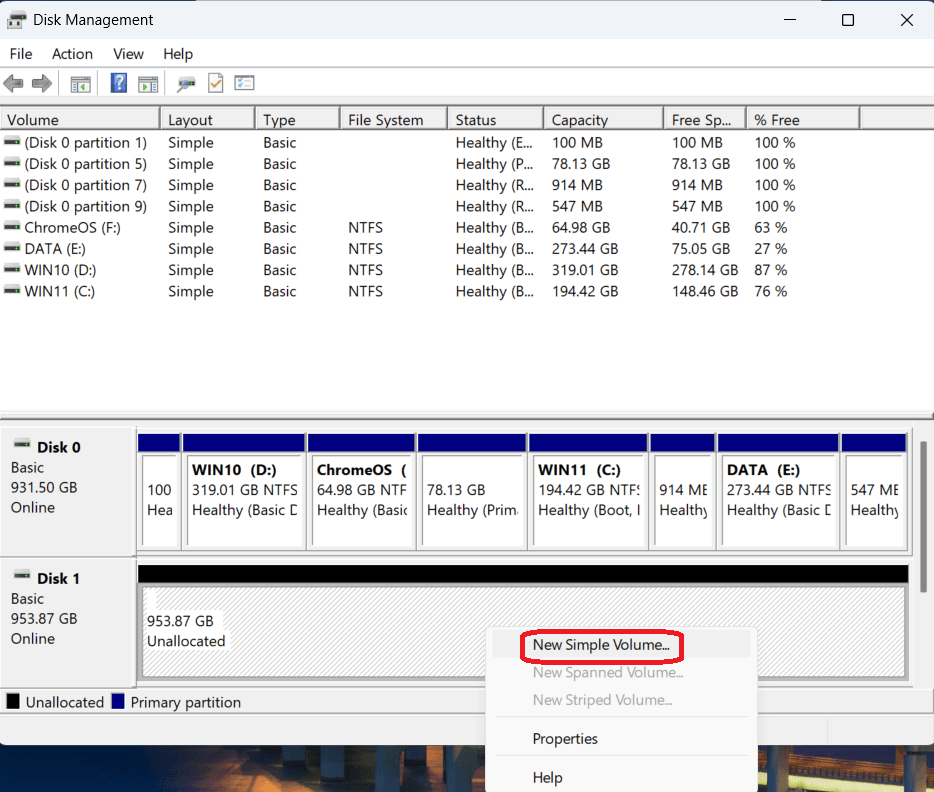Select the DATA (E:) partition block on Disk 0

point(776,492)
